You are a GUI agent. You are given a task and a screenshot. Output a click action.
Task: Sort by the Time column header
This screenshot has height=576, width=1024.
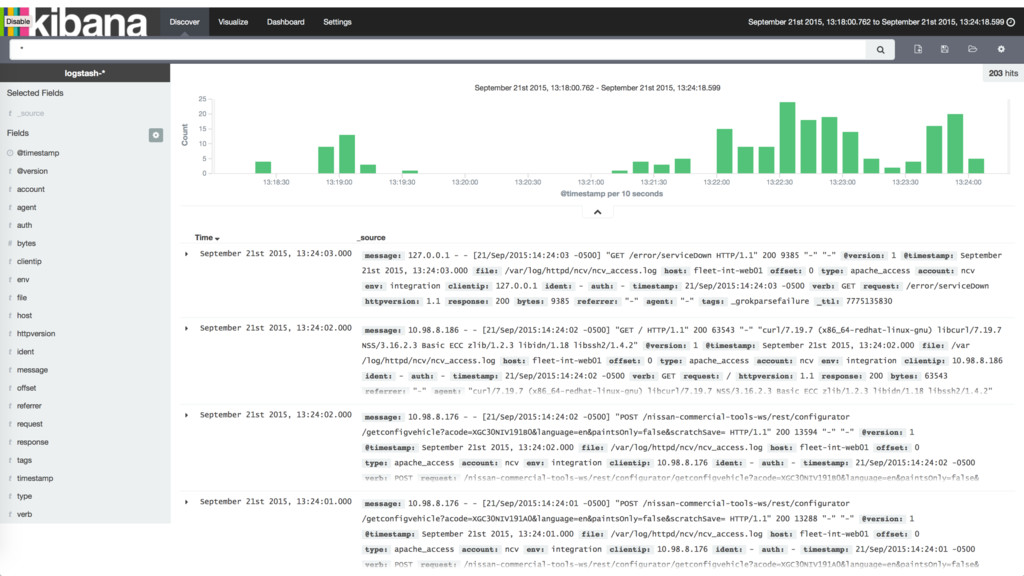point(206,238)
